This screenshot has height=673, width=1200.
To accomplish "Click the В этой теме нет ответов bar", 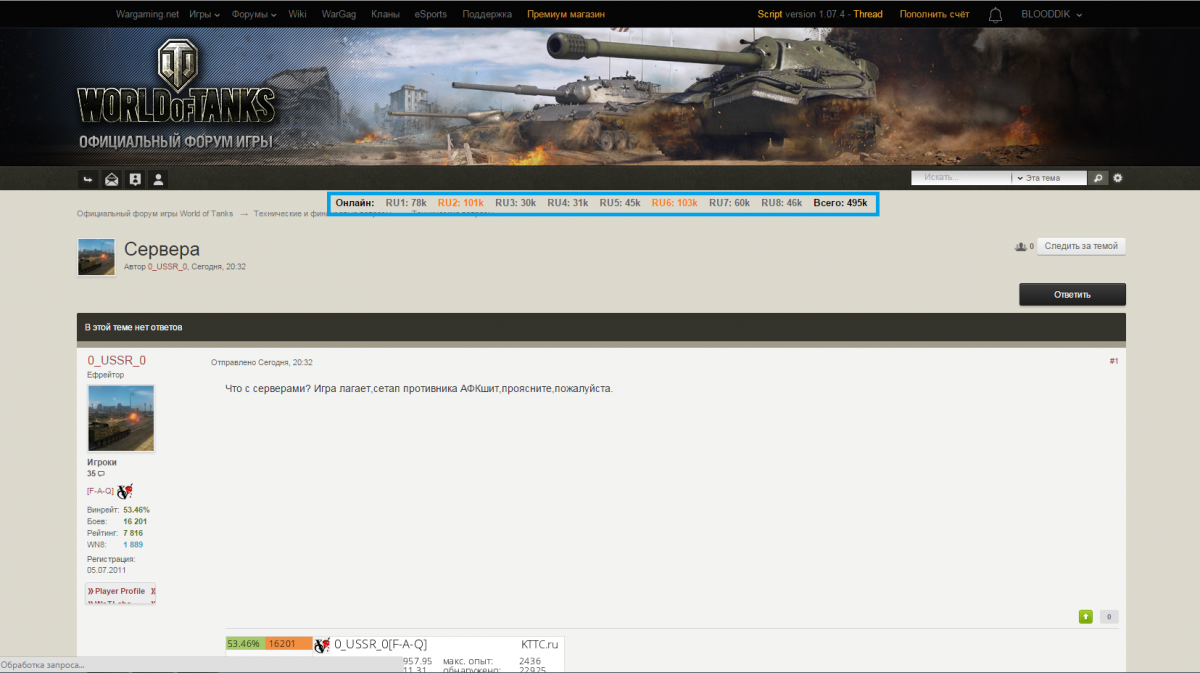I will tap(601, 327).
